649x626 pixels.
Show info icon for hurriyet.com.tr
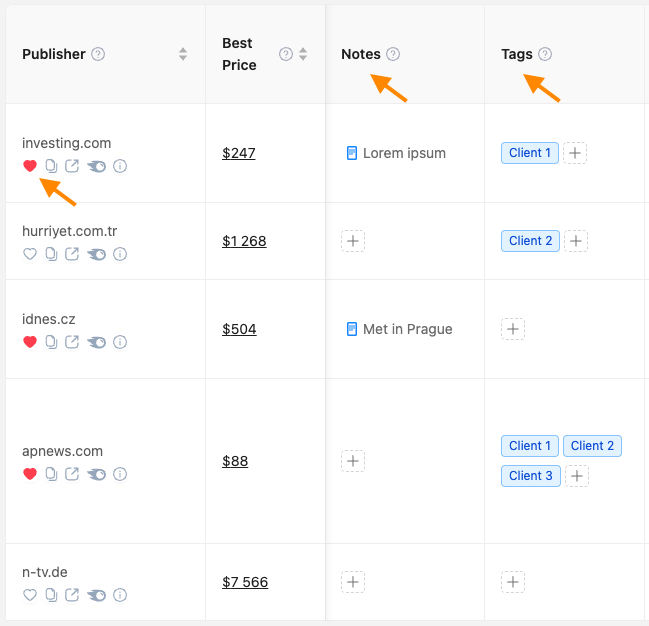click(x=120, y=254)
